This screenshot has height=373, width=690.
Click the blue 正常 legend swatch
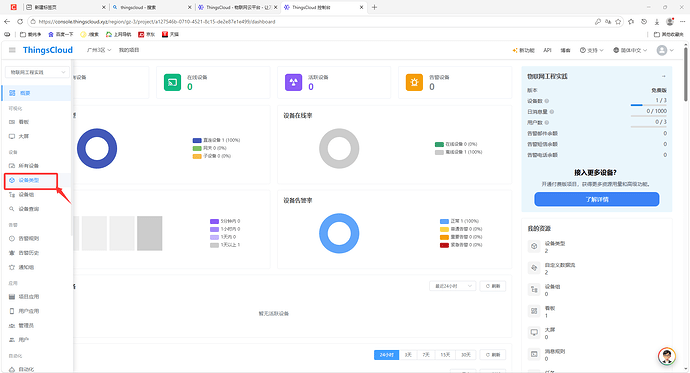(x=444, y=221)
